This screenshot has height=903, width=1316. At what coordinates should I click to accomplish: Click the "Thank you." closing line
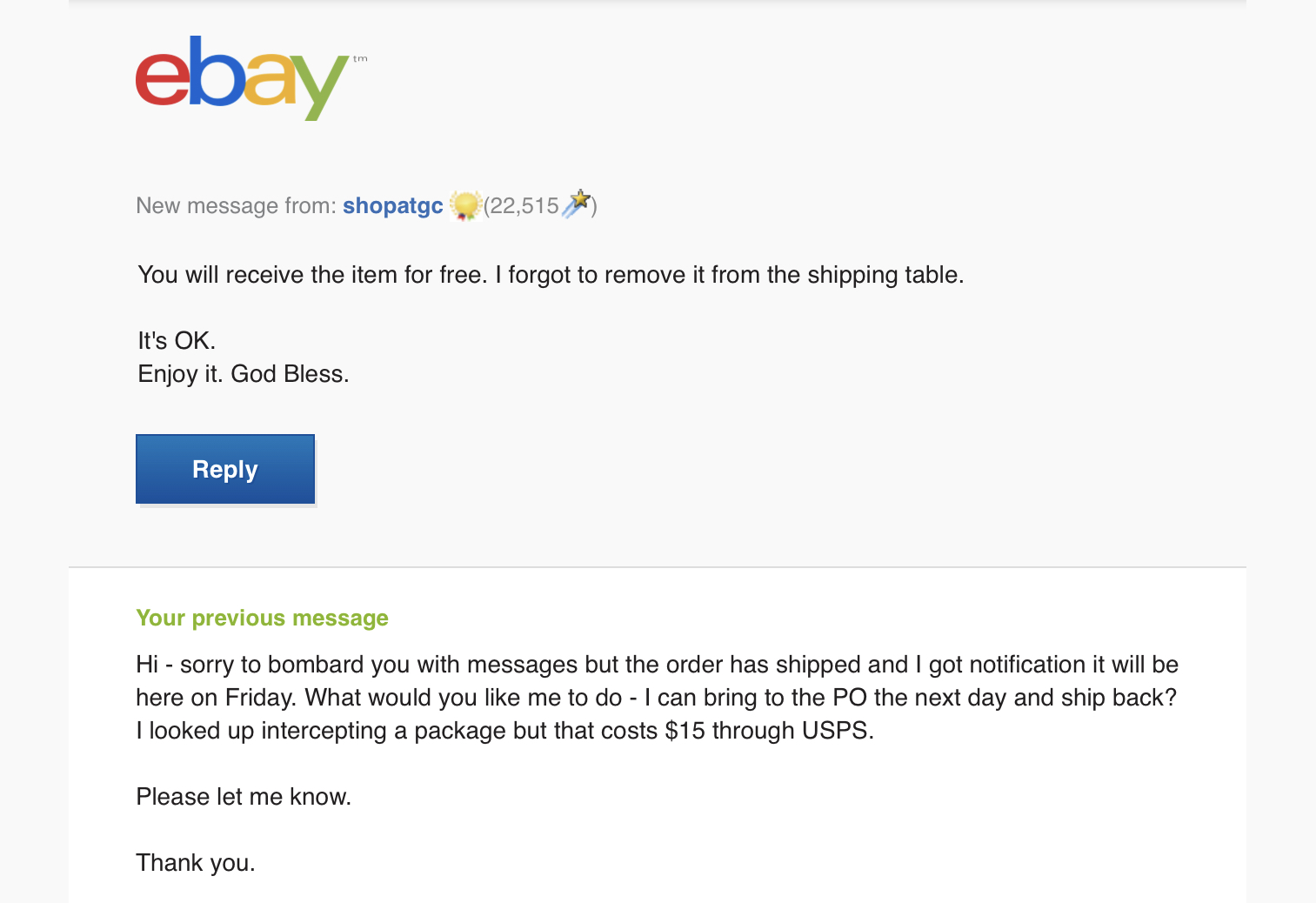point(196,863)
